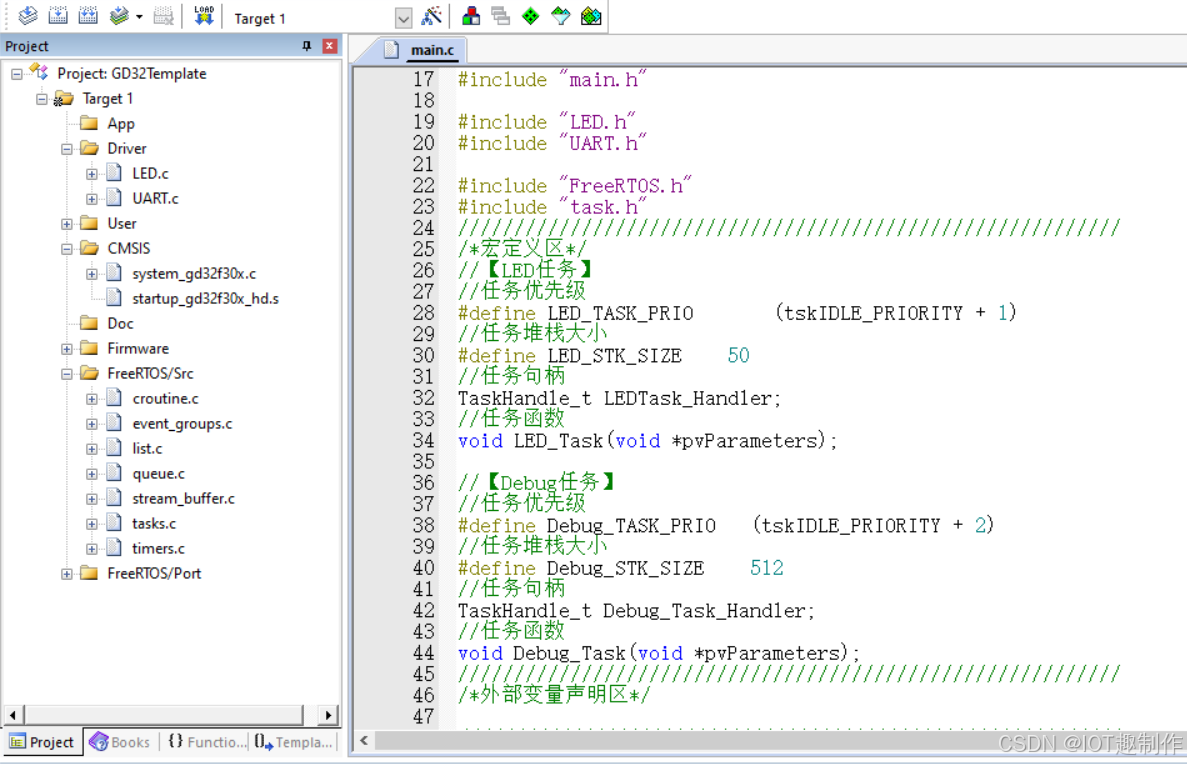Select stream_buffer.c file

pyautogui.click(x=183, y=498)
